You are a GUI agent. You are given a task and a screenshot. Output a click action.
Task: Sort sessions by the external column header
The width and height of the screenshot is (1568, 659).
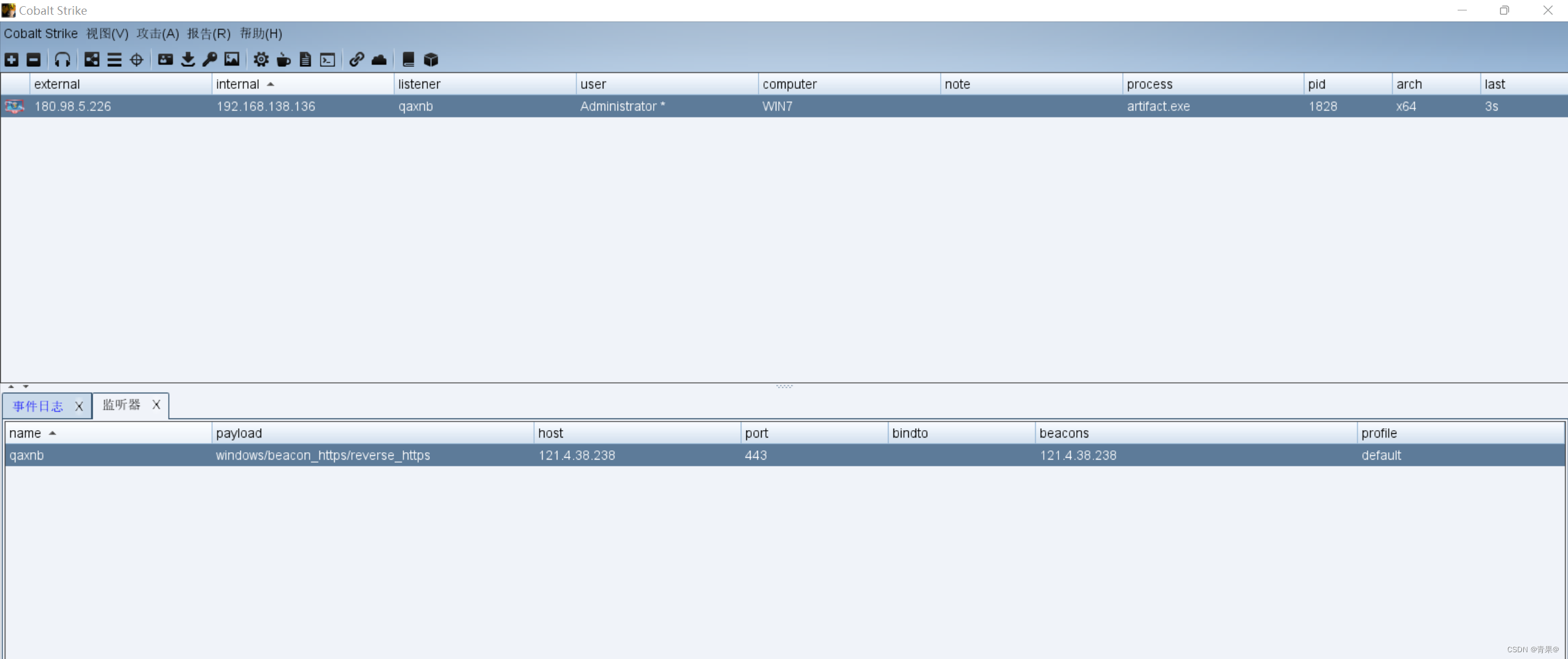[x=121, y=84]
